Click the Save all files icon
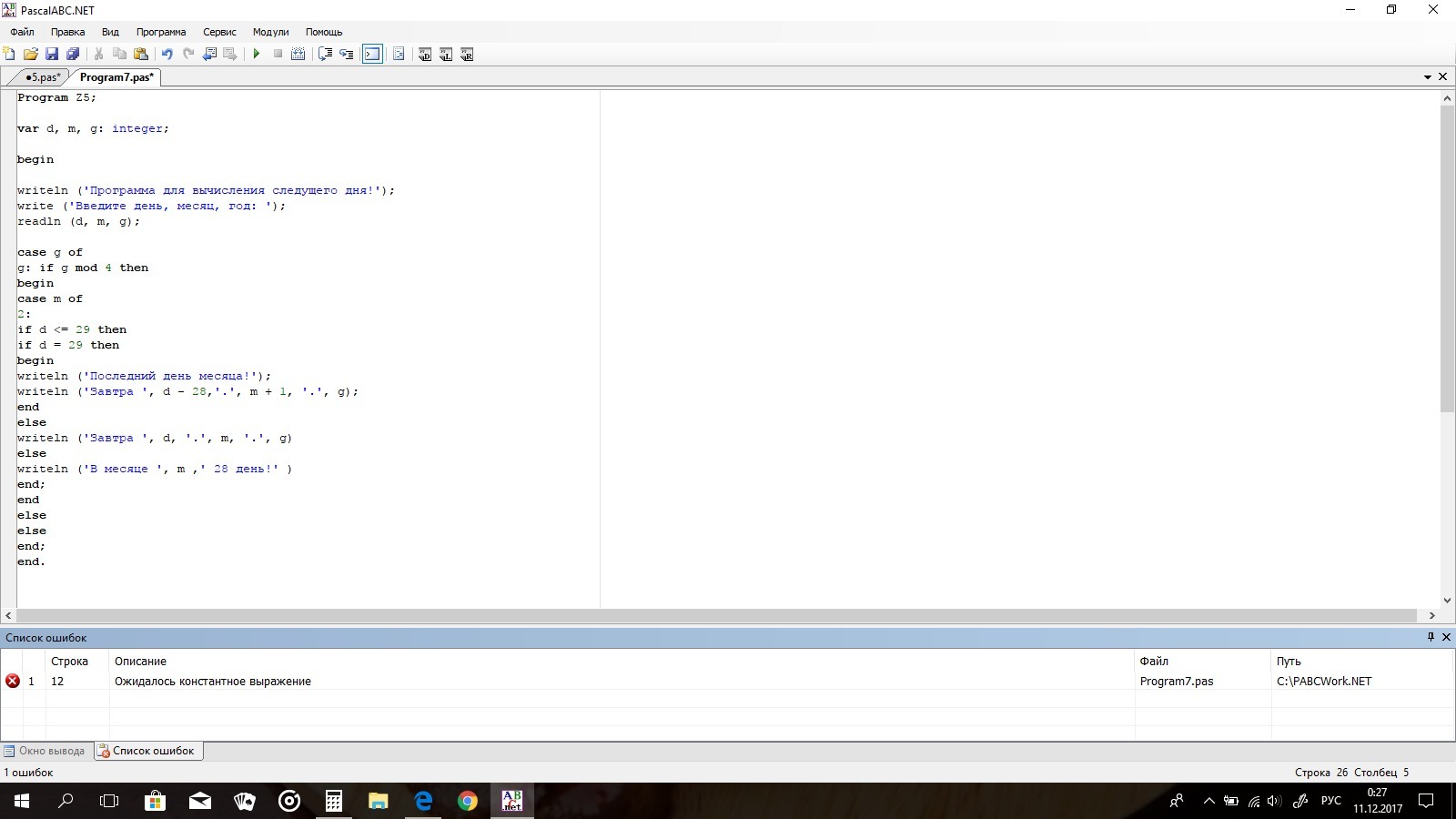Viewport: 1456px width, 819px height. [73, 55]
